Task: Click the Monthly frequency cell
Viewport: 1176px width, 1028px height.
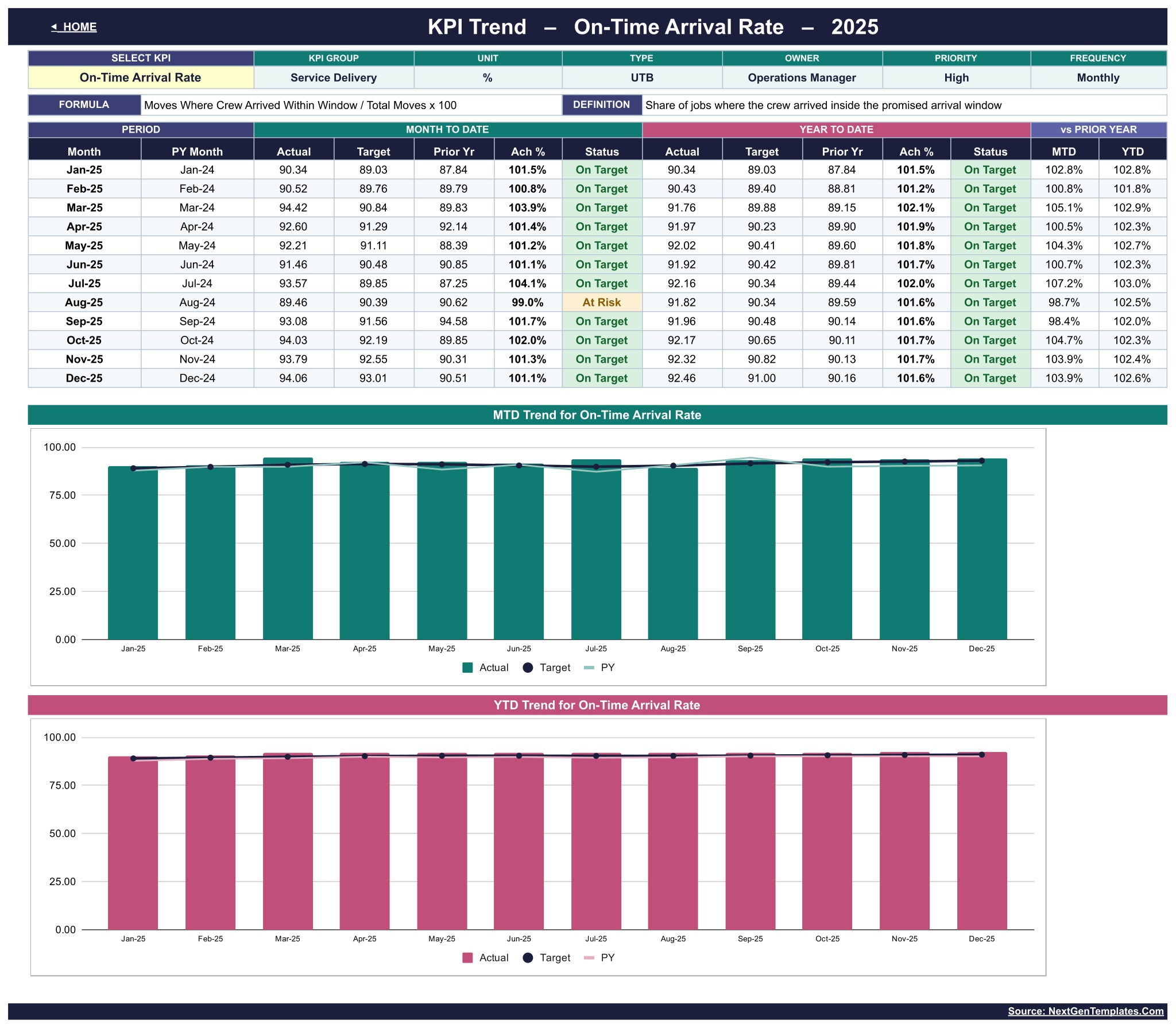Action: (x=1098, y=77)
